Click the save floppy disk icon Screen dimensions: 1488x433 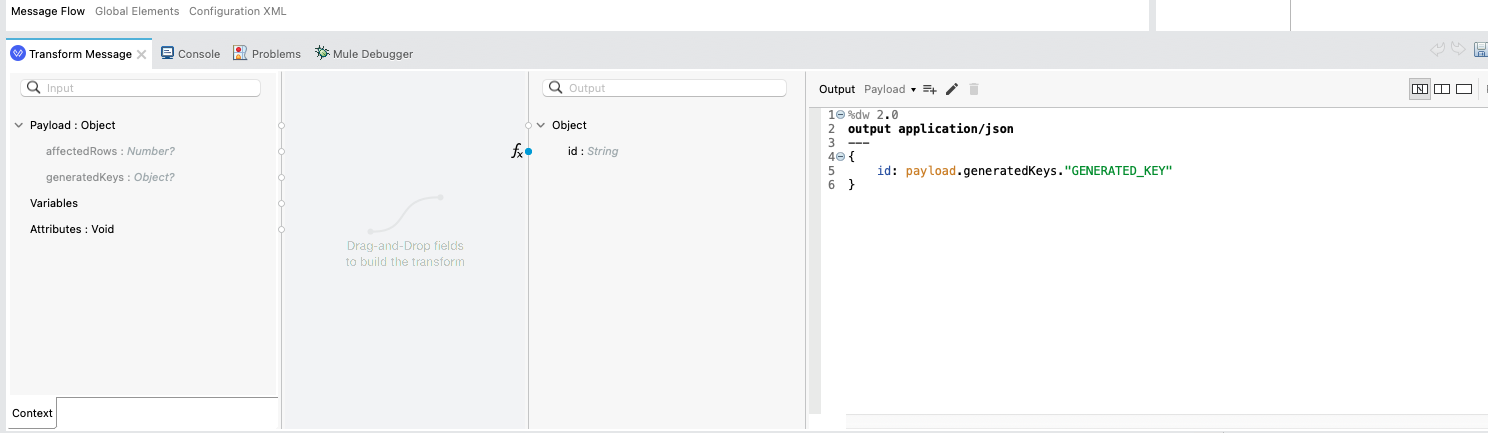click(x=1480, y=50)
